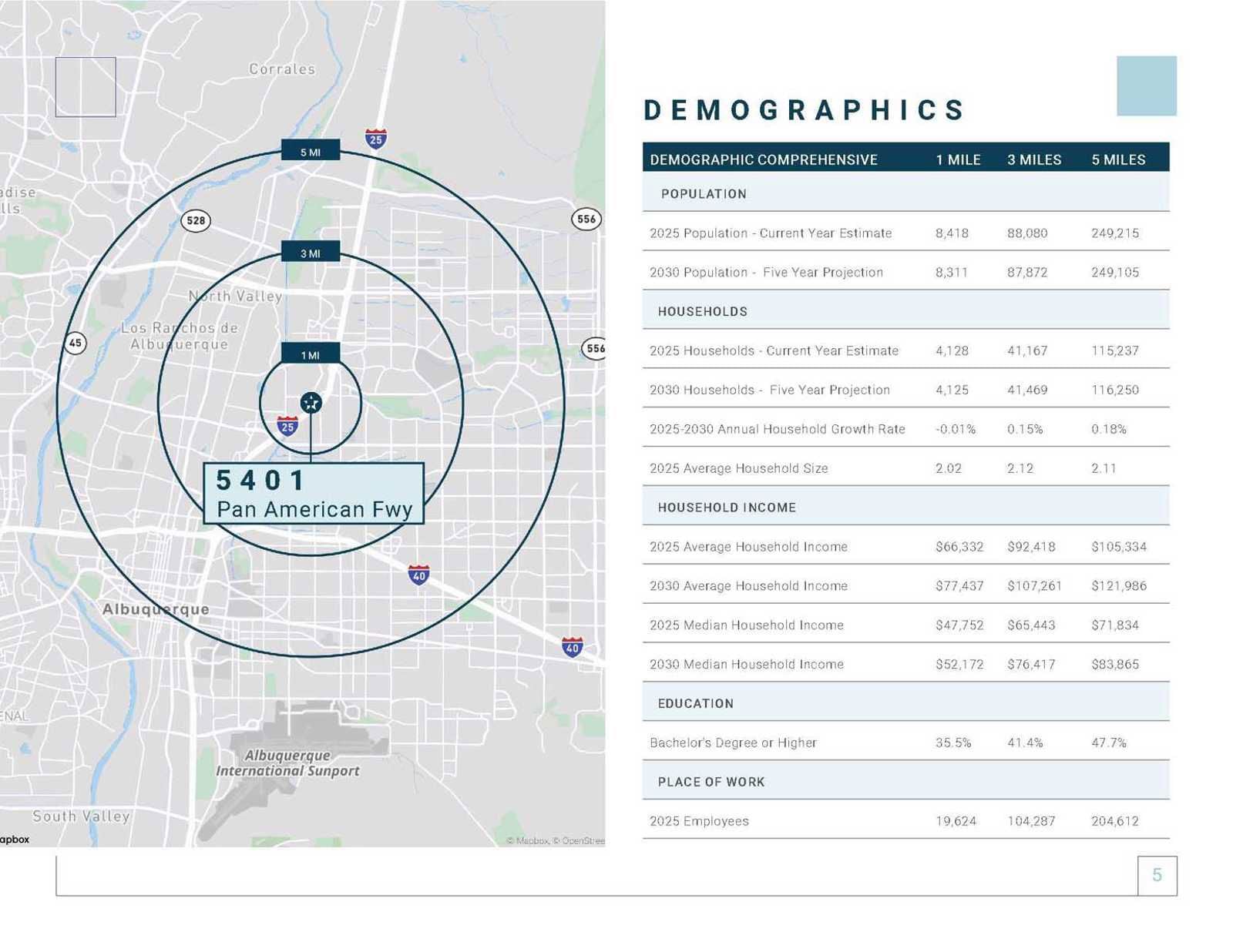Click the North Valley map label
1233x952 pixels.
(235, 296)
